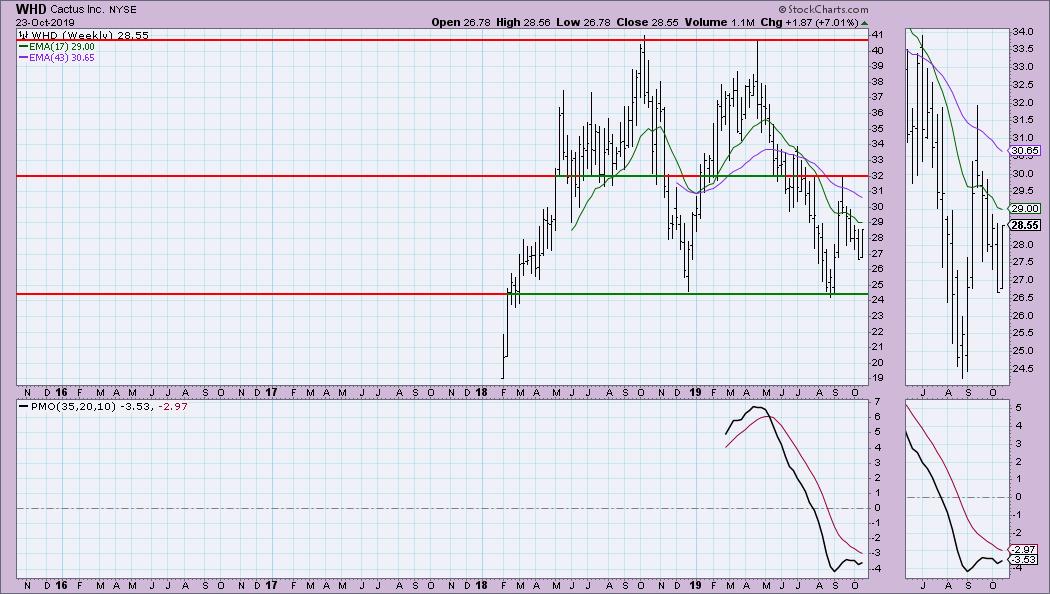Click the -3.53 PMO value flag
This screenshot has width=1050, height=594.
[x=1025, y=559]
